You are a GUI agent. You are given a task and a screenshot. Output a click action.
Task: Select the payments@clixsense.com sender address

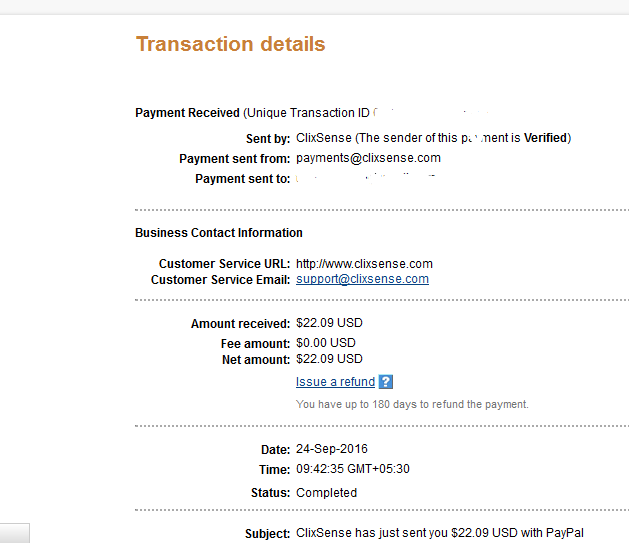(368, 158)
